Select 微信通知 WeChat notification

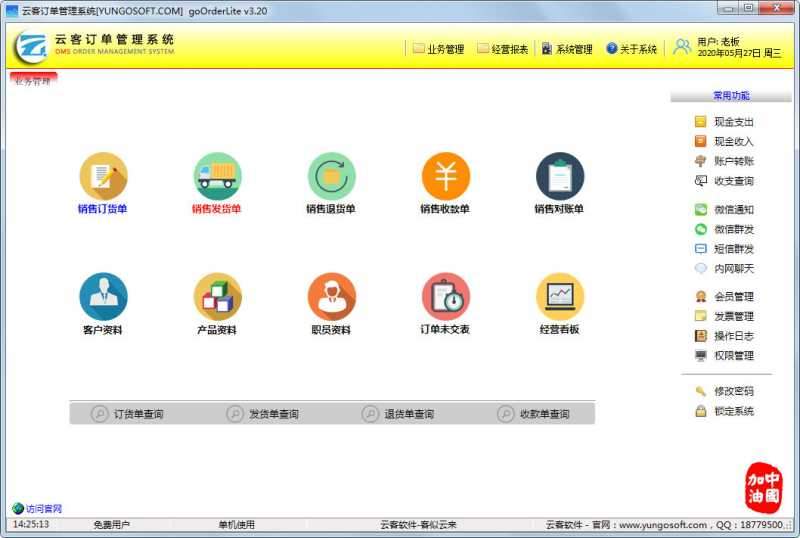pyautogui.click(x=724, y=209)
